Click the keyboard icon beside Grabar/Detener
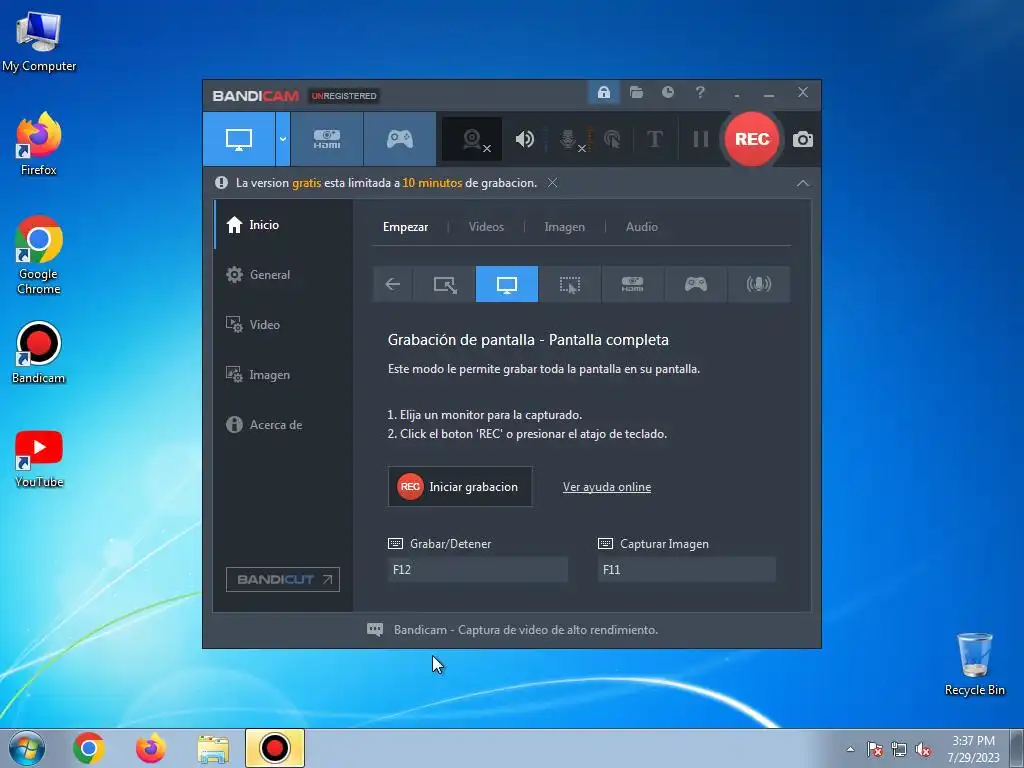Screen dimensions: 1024x768 [x=395, y=543]
